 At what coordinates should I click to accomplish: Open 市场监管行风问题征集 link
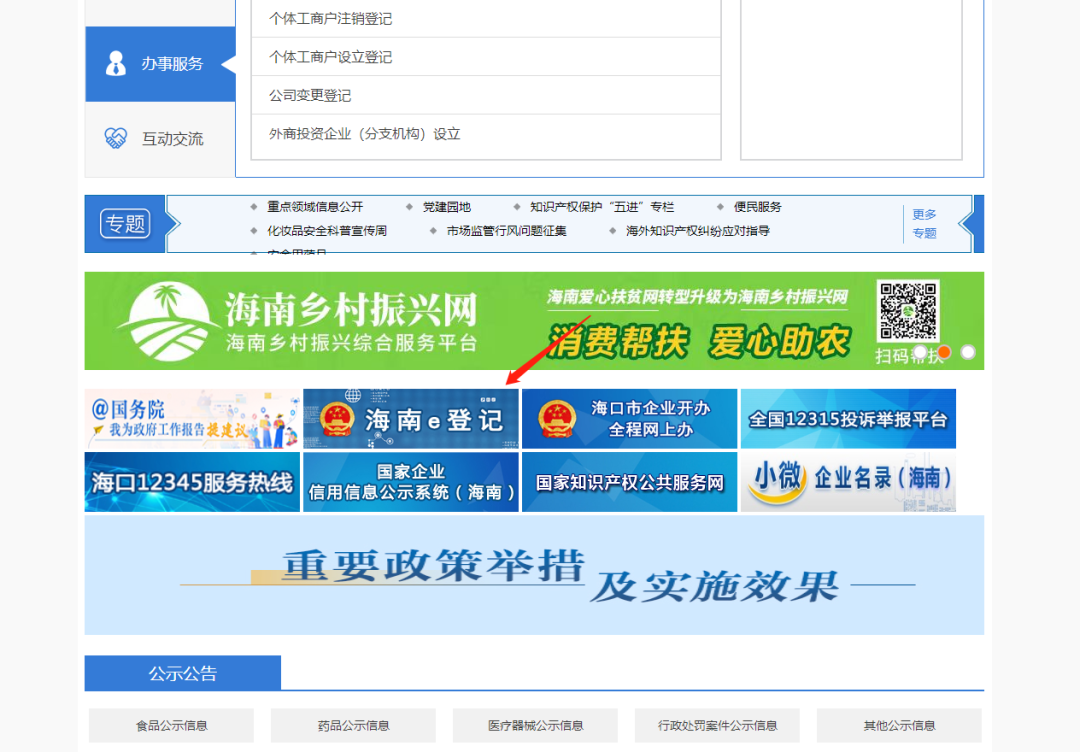point(506,231)
